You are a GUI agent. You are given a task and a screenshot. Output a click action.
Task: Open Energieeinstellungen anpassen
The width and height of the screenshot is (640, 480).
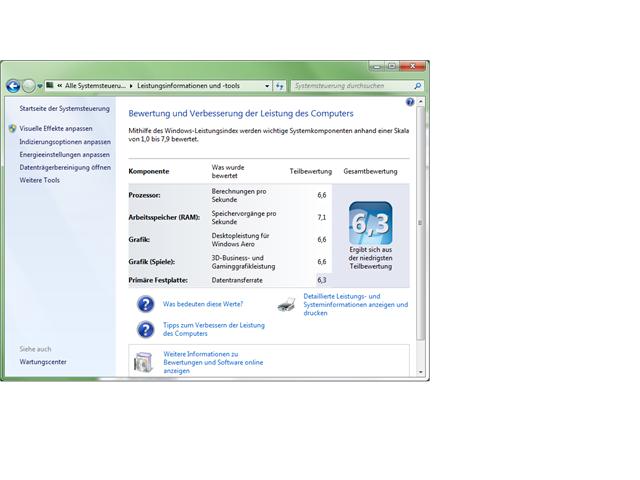pyautogui.click(x=64, y=155)
